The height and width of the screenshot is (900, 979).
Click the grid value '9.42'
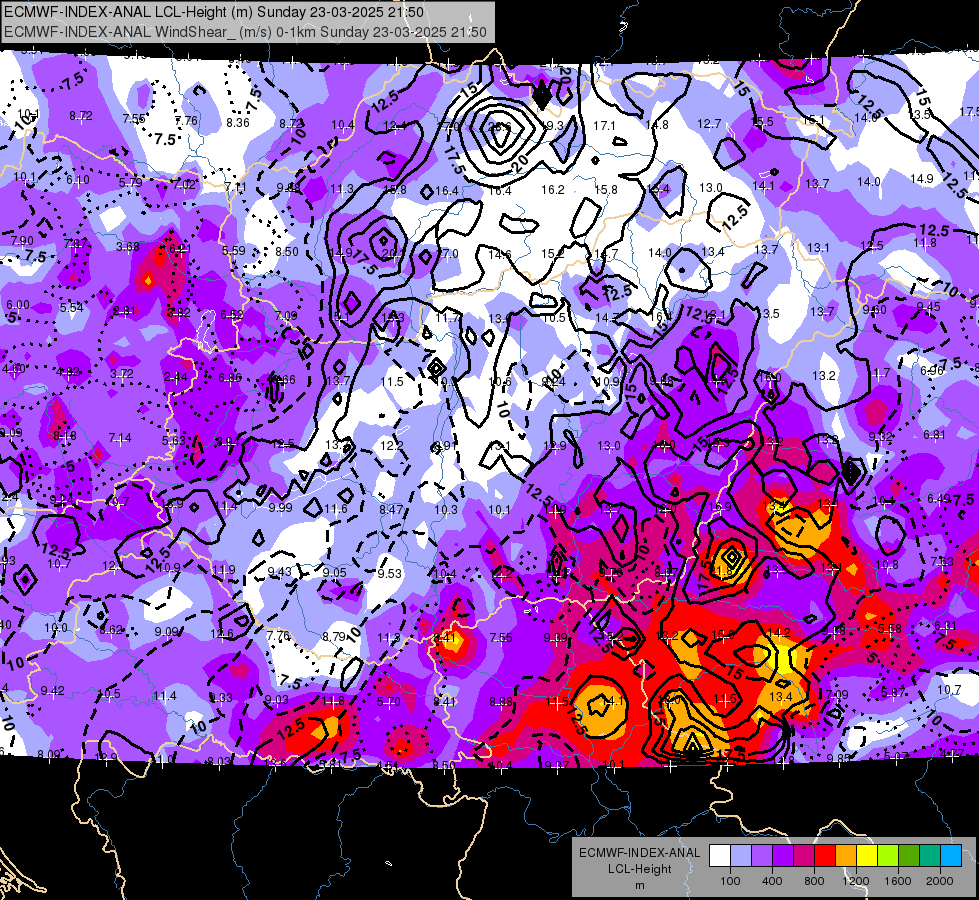coord(53,691)
